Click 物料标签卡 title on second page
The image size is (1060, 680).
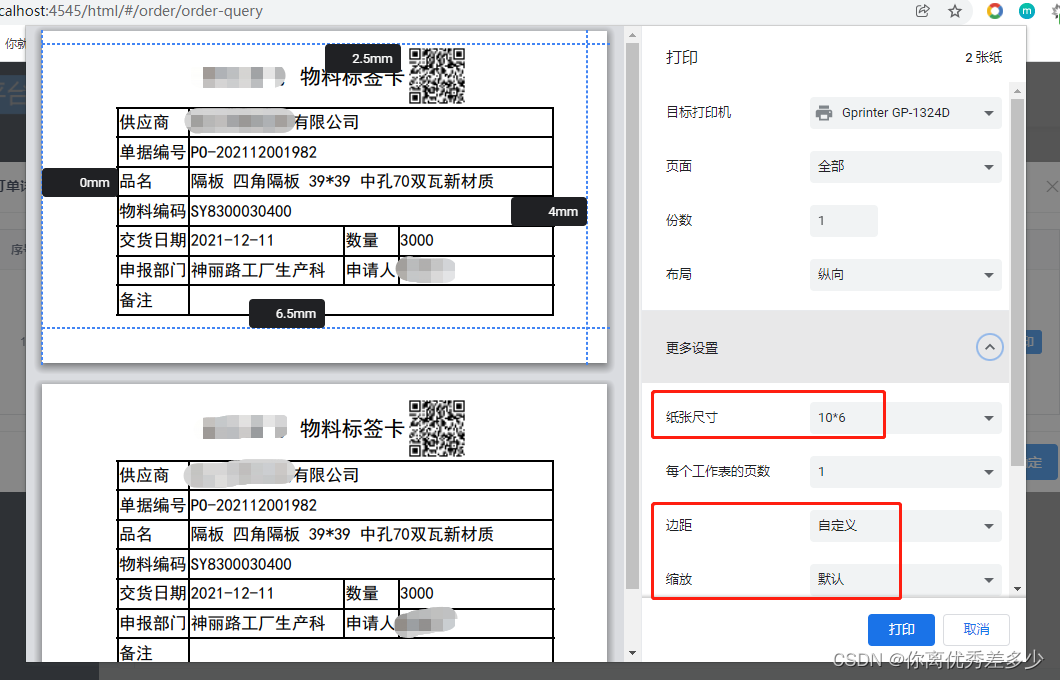352,428
